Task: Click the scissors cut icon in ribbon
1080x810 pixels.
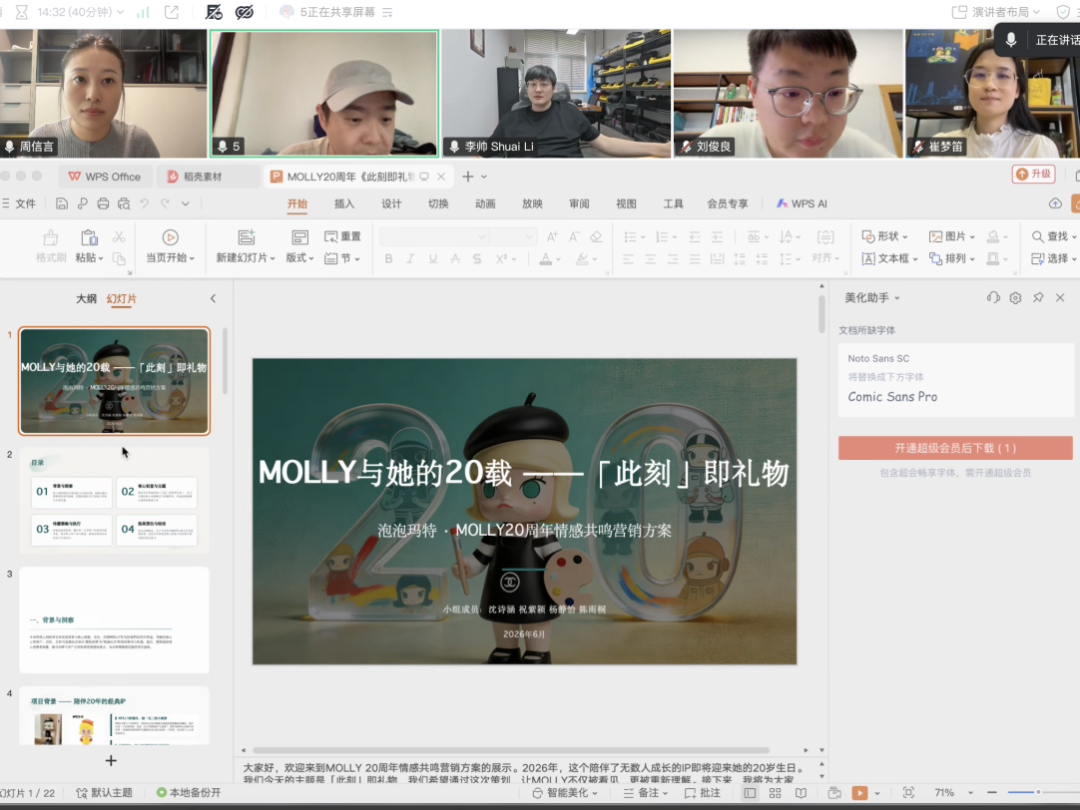Action: click(118, 237)
